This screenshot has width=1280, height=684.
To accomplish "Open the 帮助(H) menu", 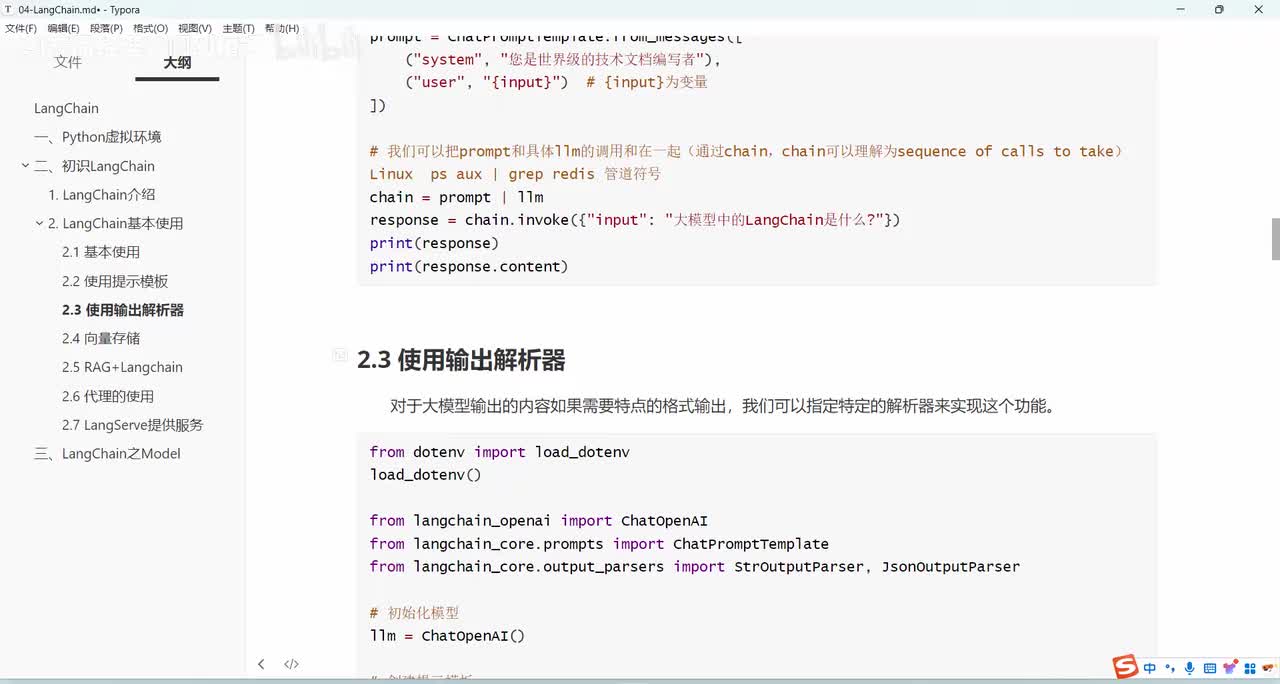I will click(281, 28).
